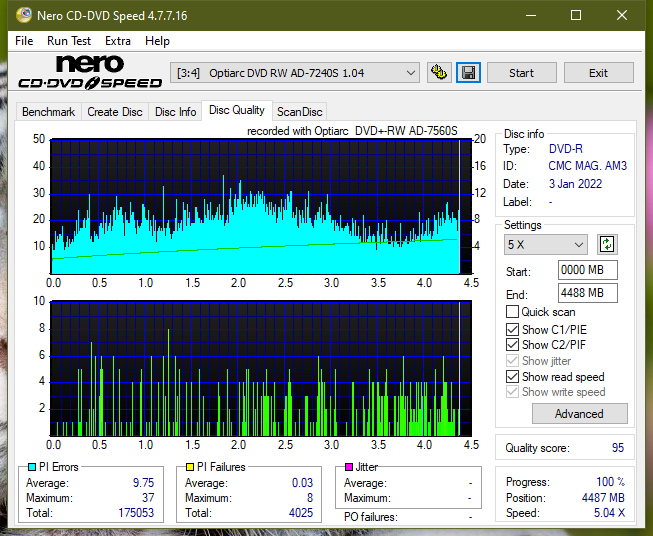The width and height of the screenshot is (653, 536).
Task: Open the Advanced settings button
Action: (579, 414)
